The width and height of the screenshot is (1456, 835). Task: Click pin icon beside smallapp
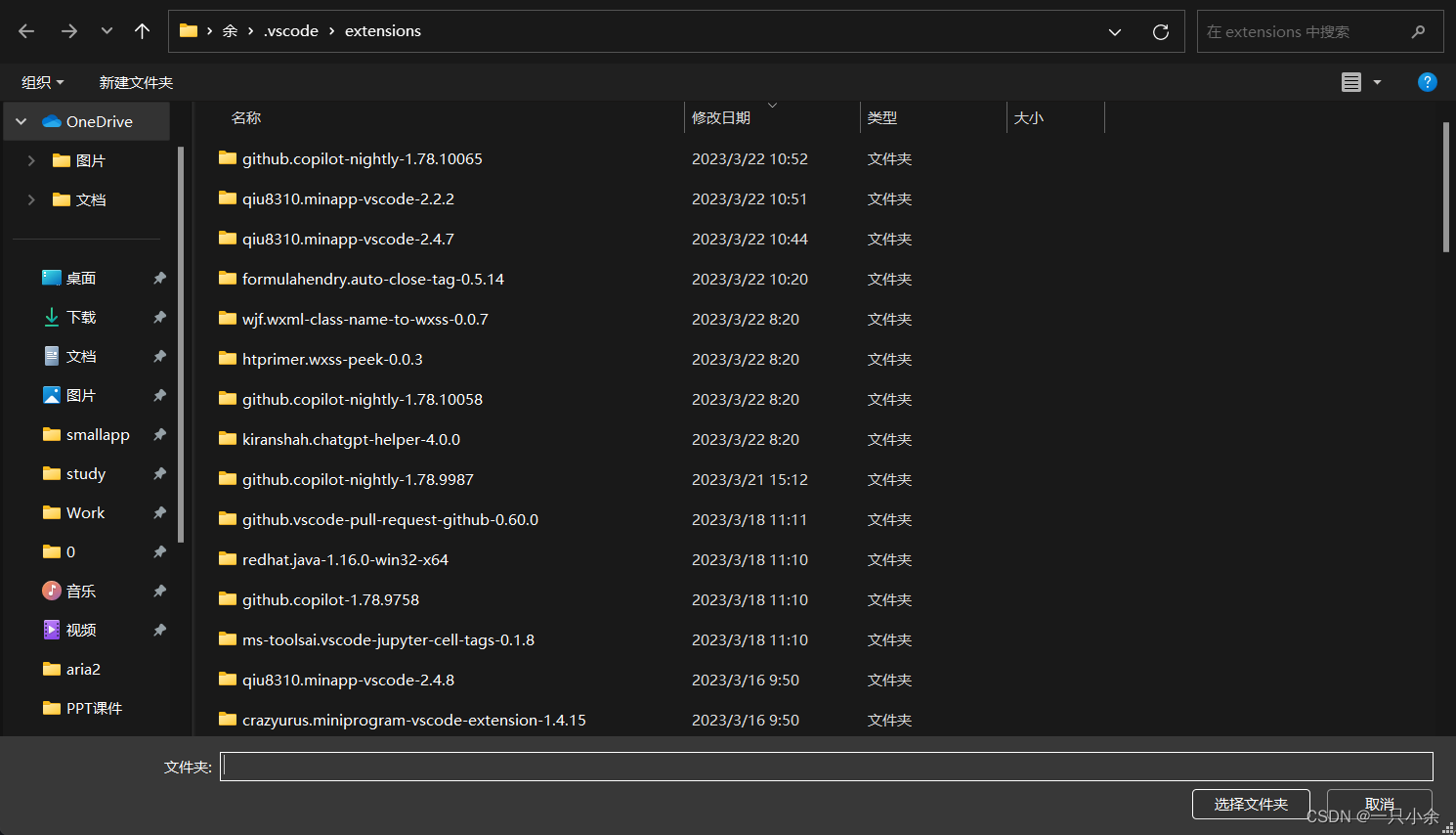point(159,434)
